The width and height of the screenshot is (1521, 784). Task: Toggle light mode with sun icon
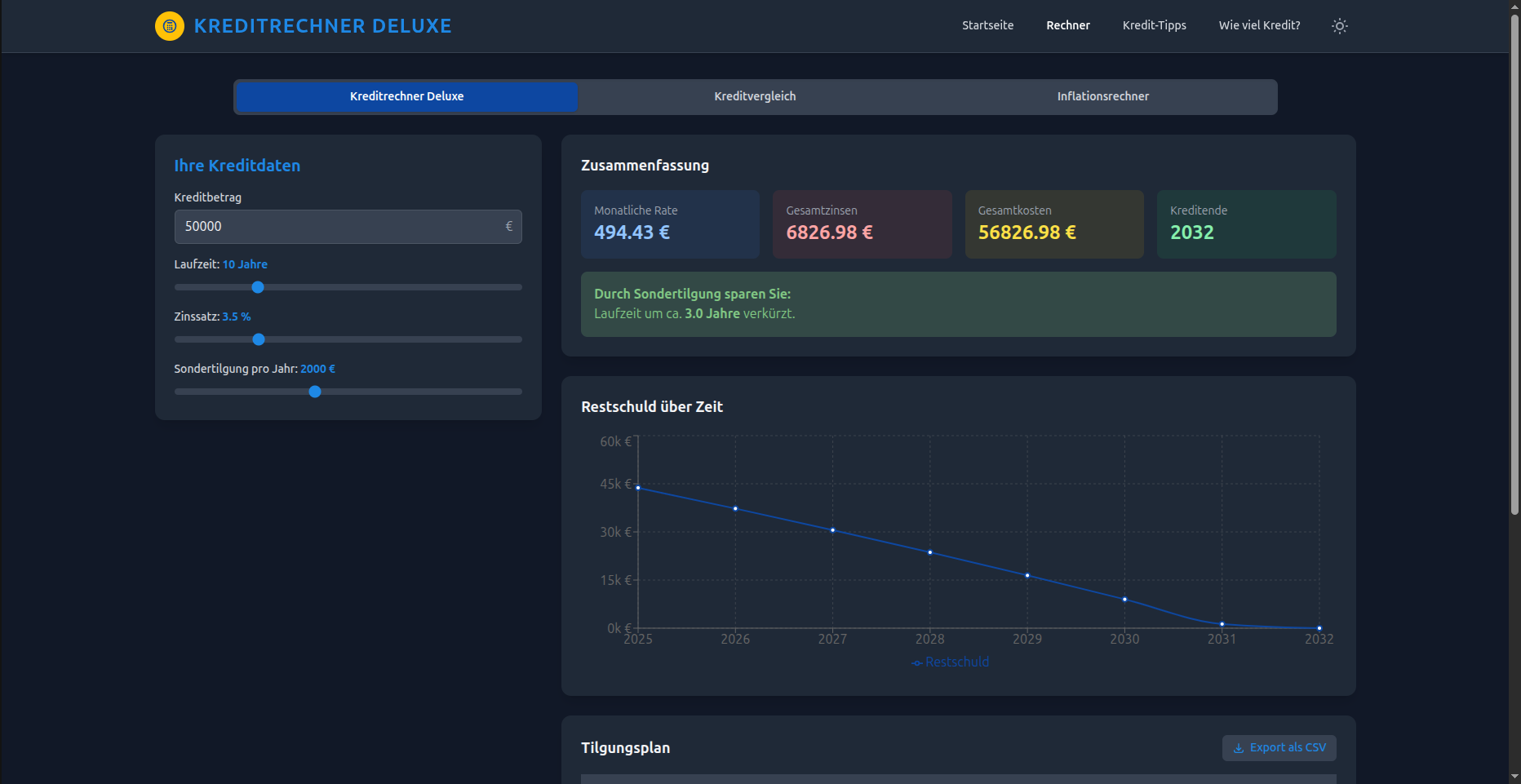coord(1339,26)
